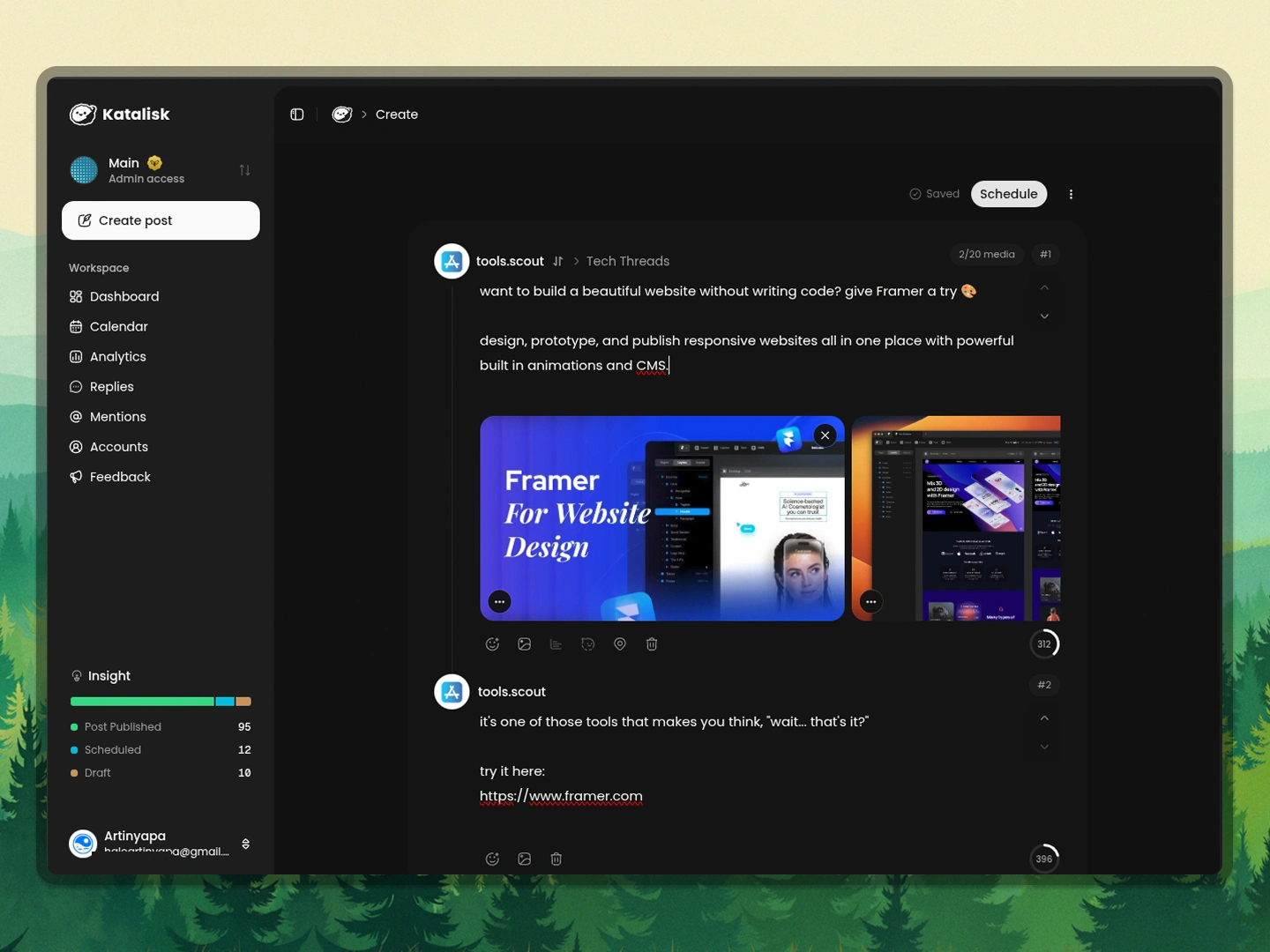This screenshot has width=1270, height=952.
Task: Expand the Artinyapa account menu
Action: pyautogui.click(x=161, y=844)
